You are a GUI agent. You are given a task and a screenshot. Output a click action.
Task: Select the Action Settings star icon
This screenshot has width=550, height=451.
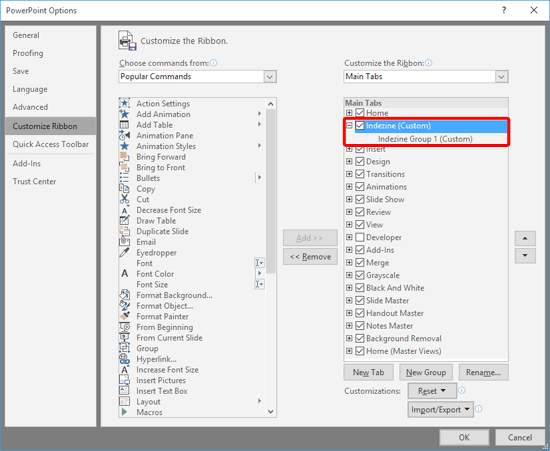click(125, 103)
